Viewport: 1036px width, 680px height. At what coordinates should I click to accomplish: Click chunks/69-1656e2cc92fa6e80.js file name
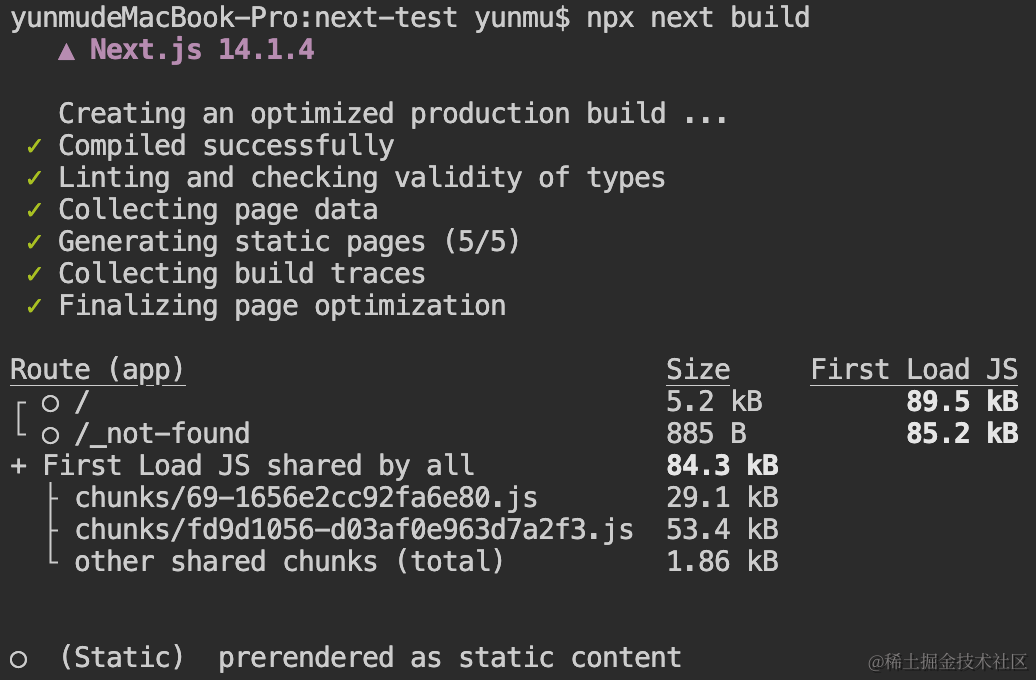coord(306,498)
